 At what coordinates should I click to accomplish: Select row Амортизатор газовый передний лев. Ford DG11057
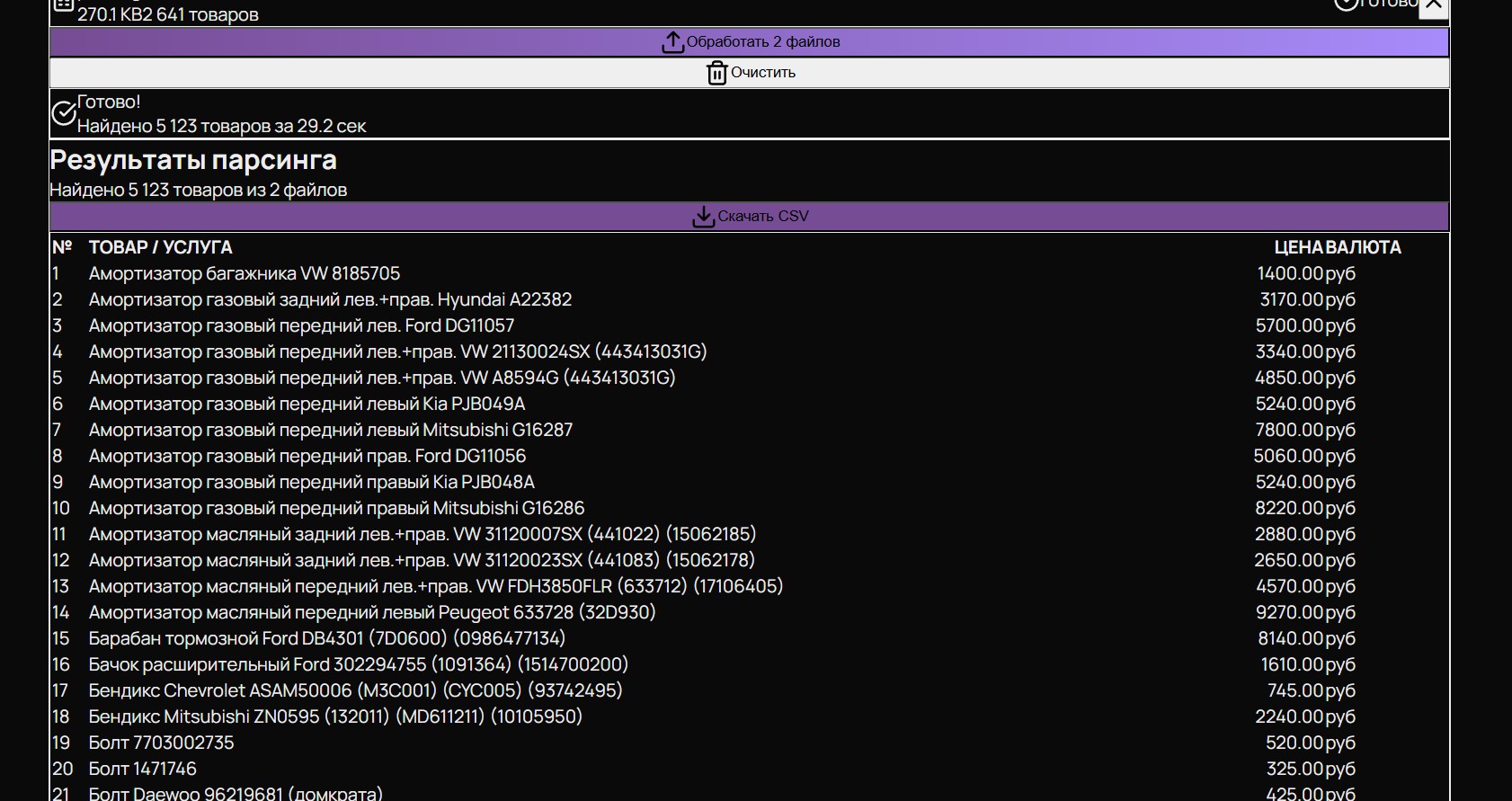pyautogui.click(x=749, y=325)
